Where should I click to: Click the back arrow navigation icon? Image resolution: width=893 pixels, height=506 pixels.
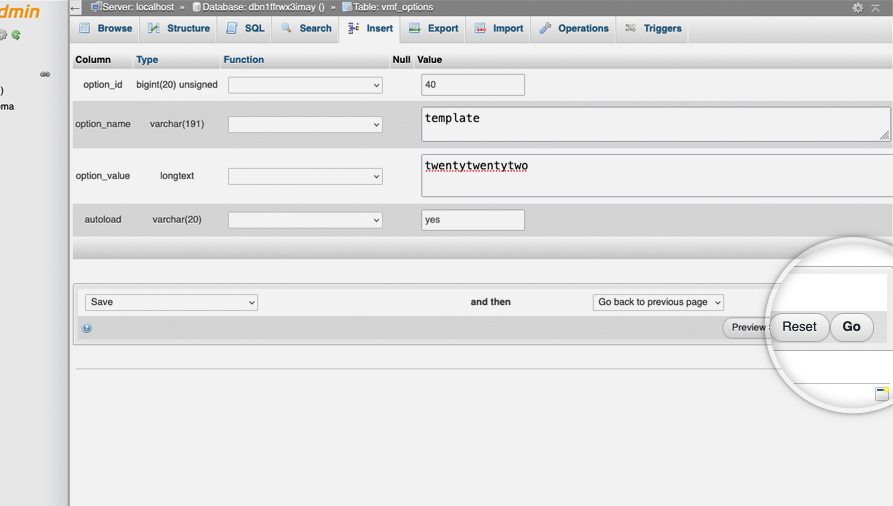click(75, 8)
